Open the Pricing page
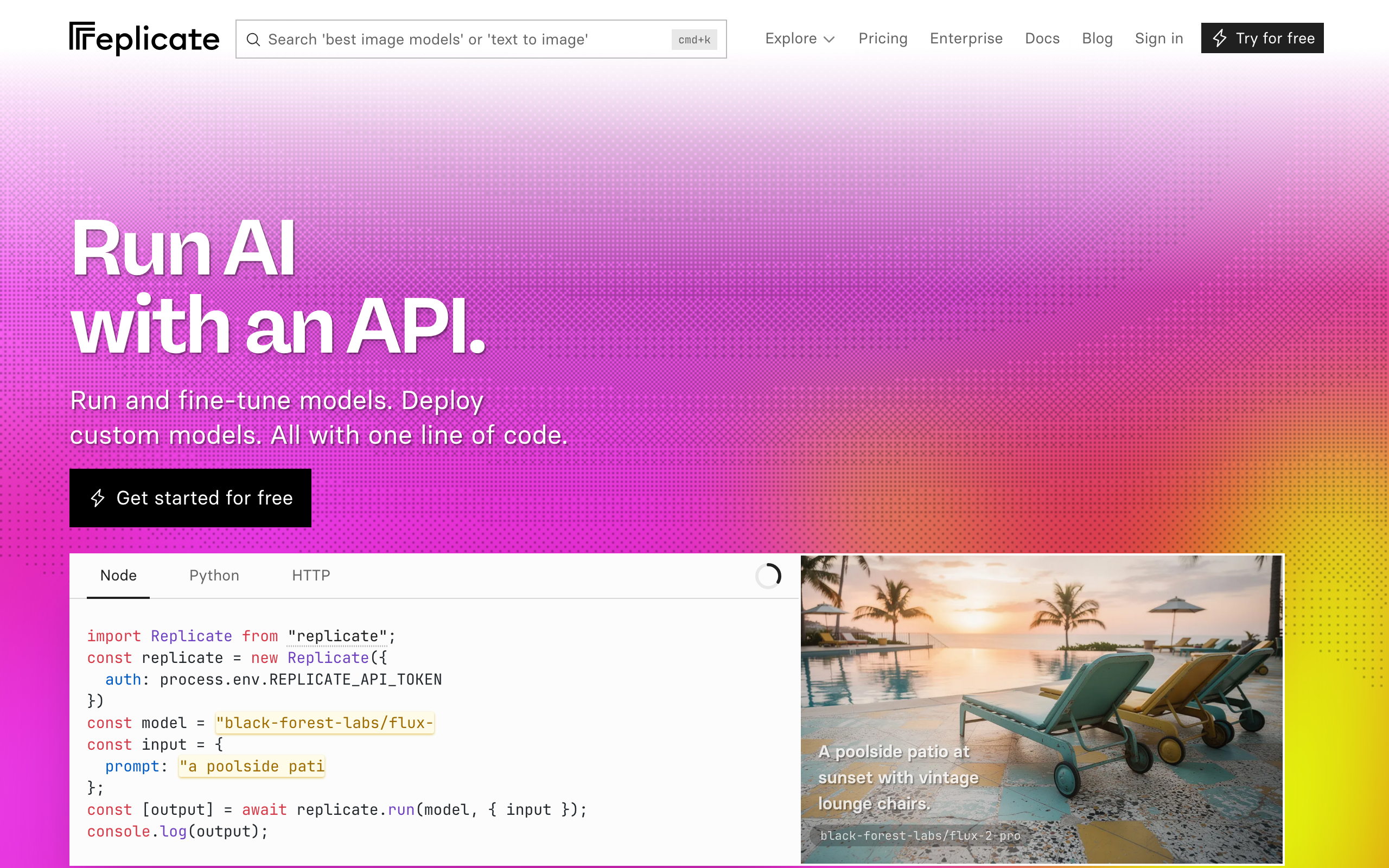Screen dimensions: 1389x868 click(x=882, y=39)
